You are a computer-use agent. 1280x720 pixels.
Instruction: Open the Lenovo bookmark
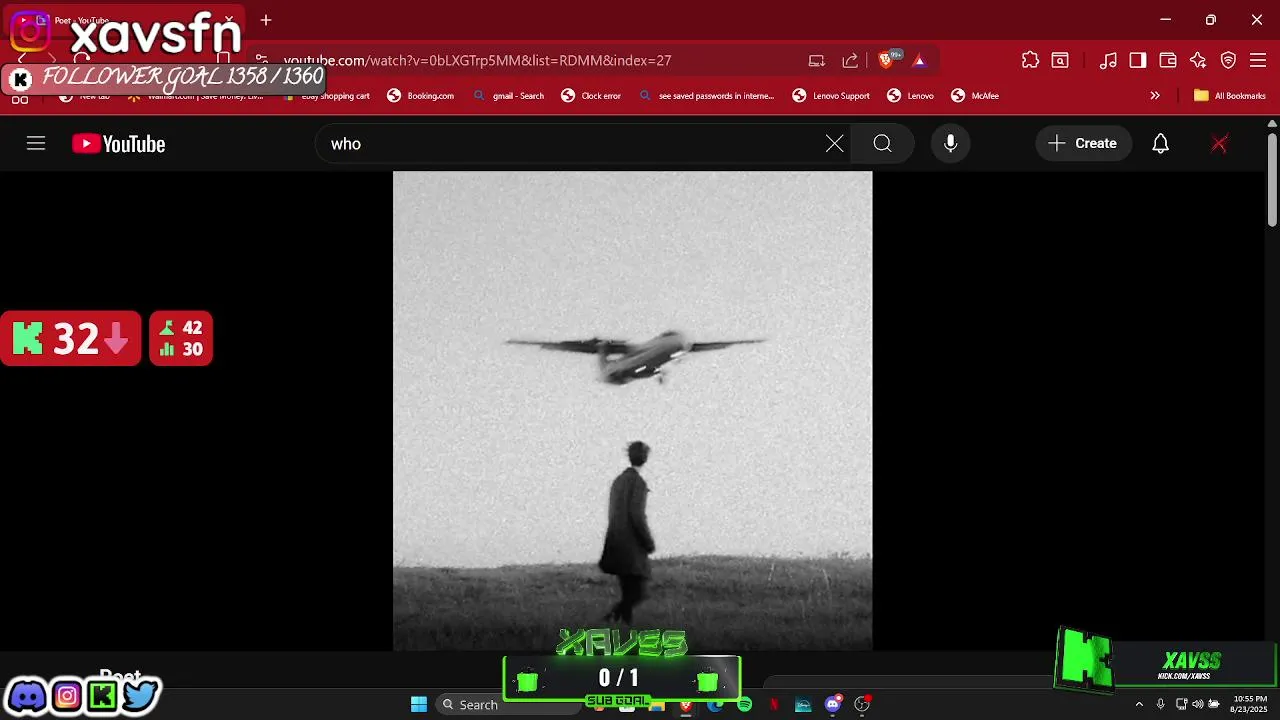911,96
